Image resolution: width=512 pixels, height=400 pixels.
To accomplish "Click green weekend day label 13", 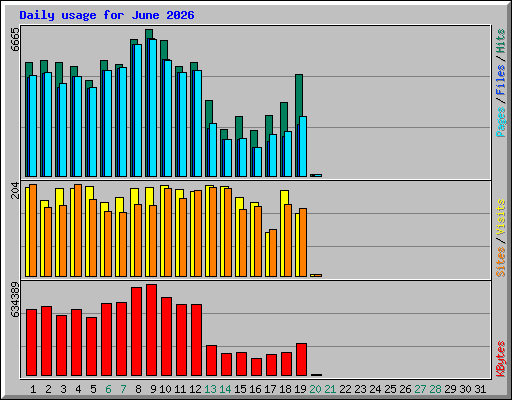I will [x=210, y=389].
